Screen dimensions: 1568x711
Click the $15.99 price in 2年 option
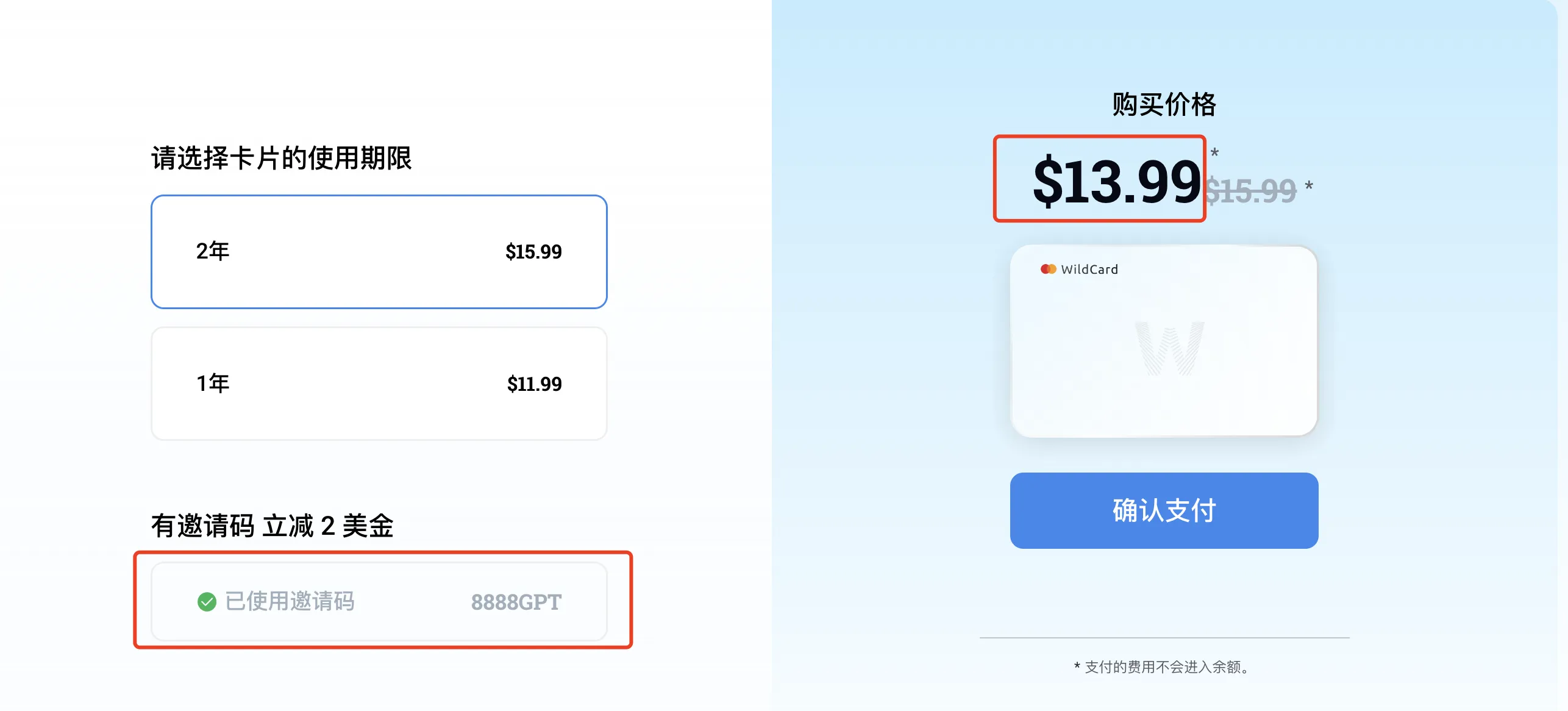(533, 251)
